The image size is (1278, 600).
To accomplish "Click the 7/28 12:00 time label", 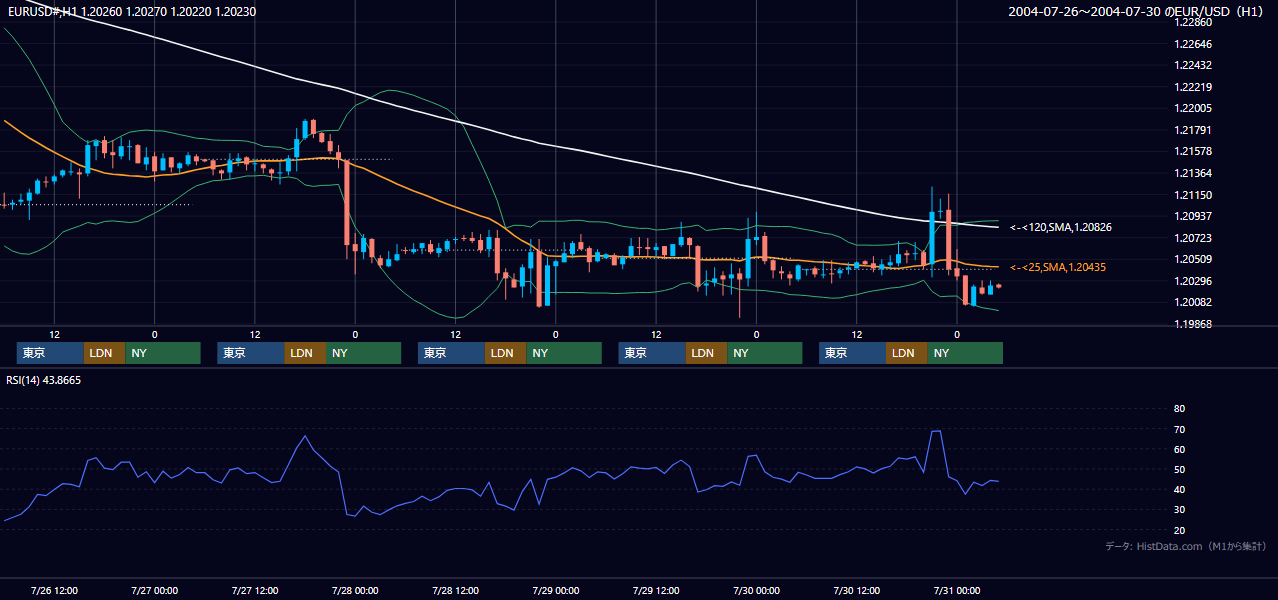I will coord(455,591).
